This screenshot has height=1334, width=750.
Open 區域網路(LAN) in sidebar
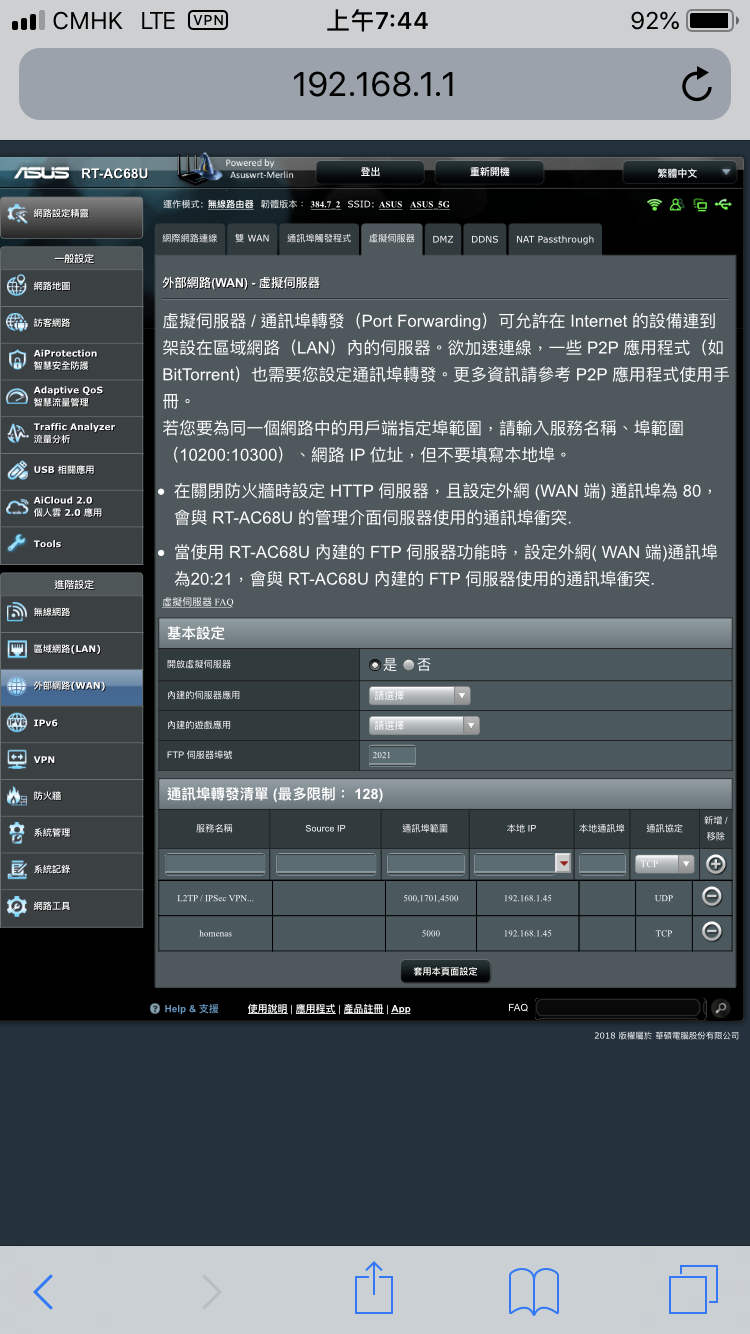72,649
